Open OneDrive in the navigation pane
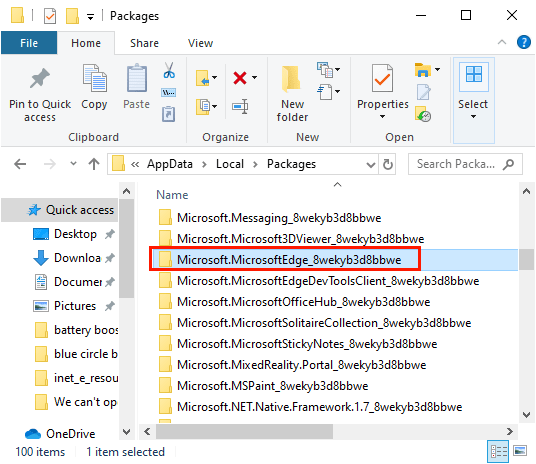 [70, 434]
